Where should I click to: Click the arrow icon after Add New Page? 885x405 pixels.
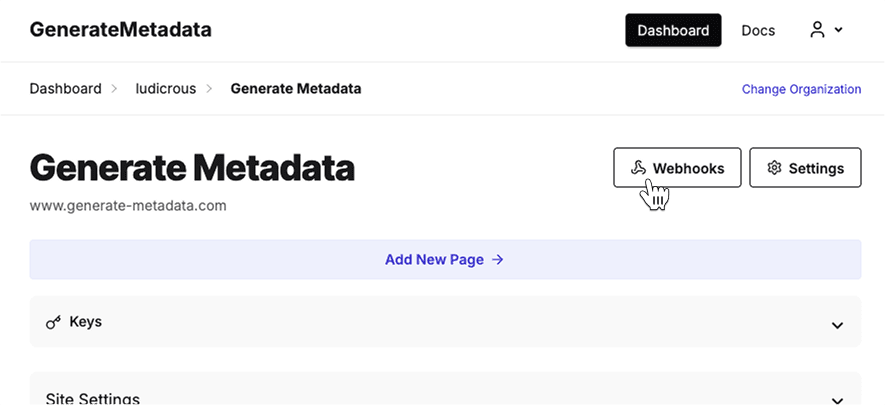(498, 260)
